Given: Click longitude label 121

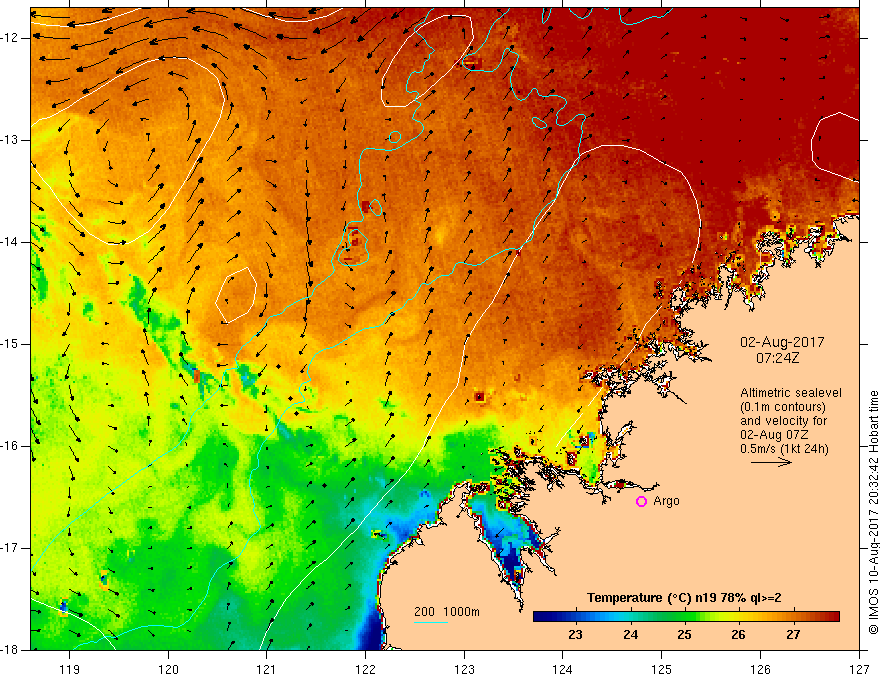Looking at the screenshot, I should pyautogui.click(x=267, y=669).
